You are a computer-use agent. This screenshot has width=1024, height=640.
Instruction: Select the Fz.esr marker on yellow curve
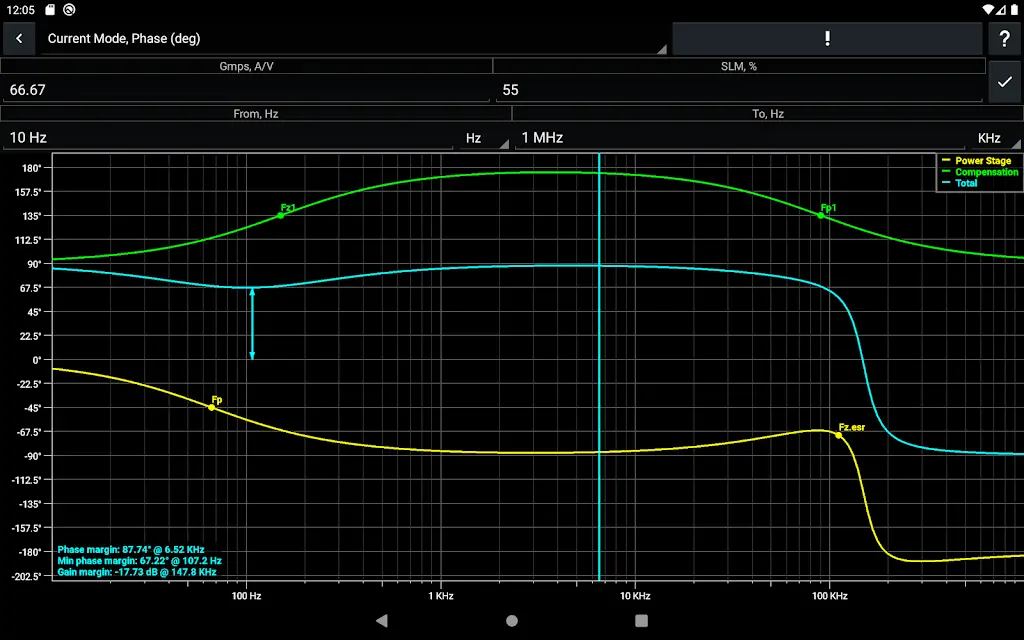pos(839,435)
